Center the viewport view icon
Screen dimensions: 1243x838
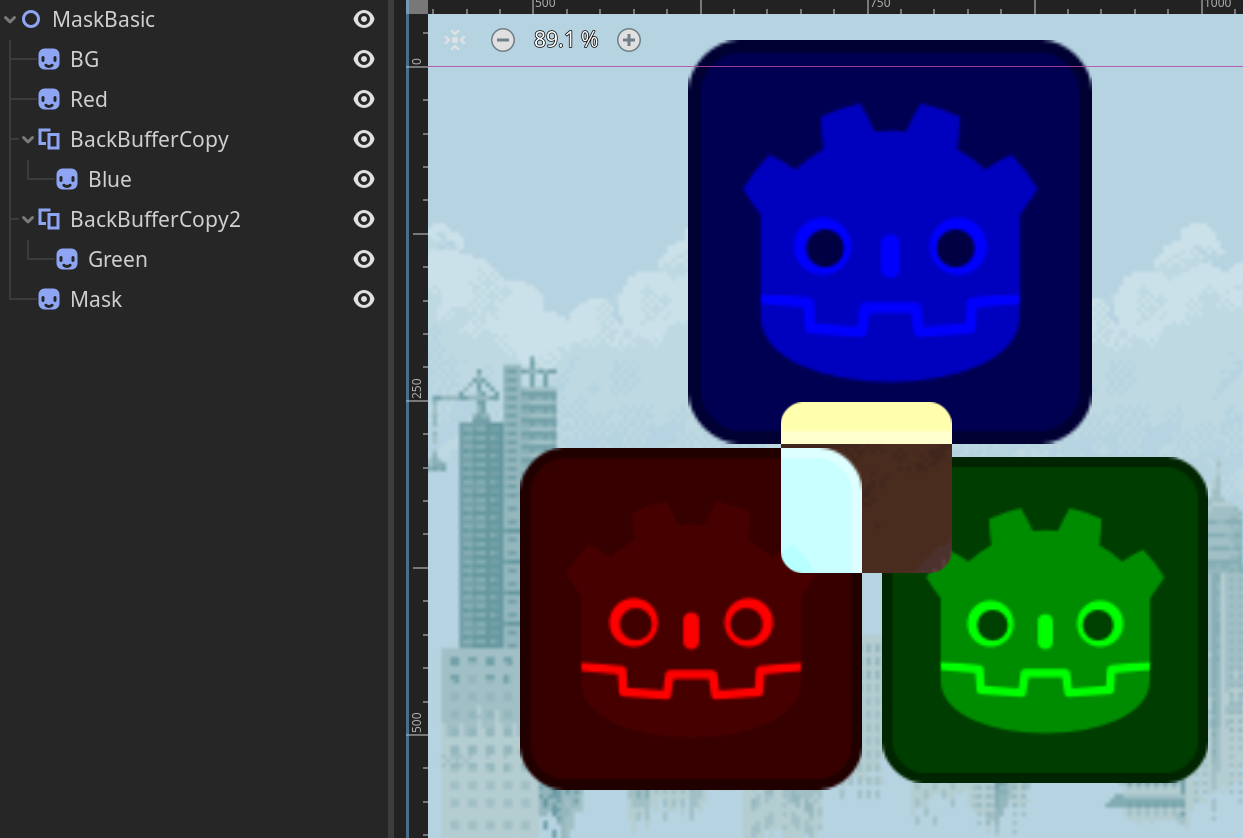[x=454, y=40]
